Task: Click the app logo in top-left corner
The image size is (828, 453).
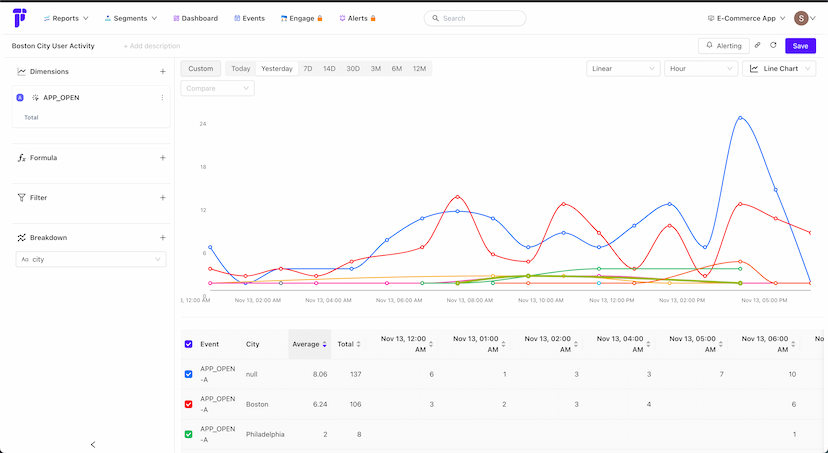Action: coord(20,18)
